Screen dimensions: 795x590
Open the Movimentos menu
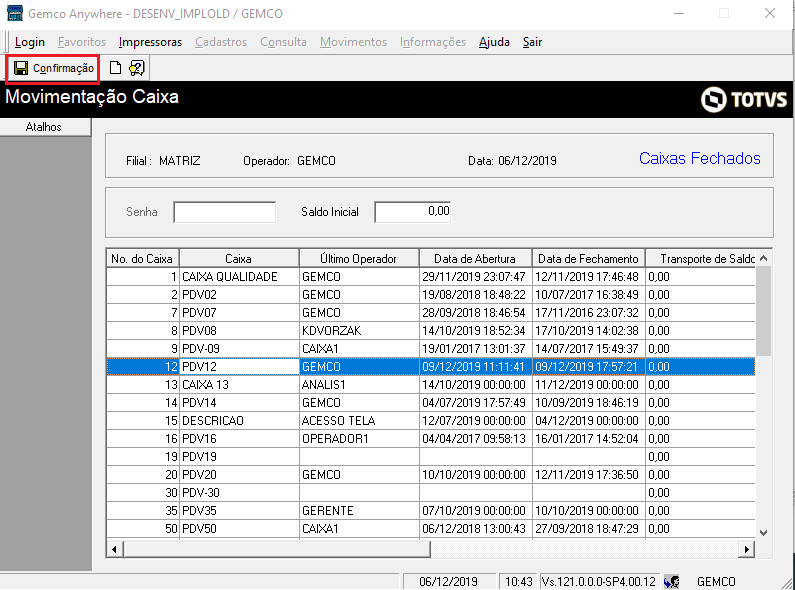coord(353,42)
